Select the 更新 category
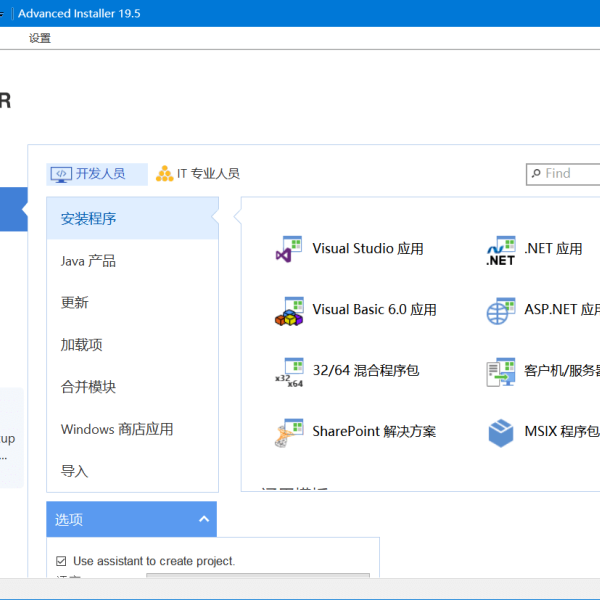600x600 pixels. coord(132,303)
